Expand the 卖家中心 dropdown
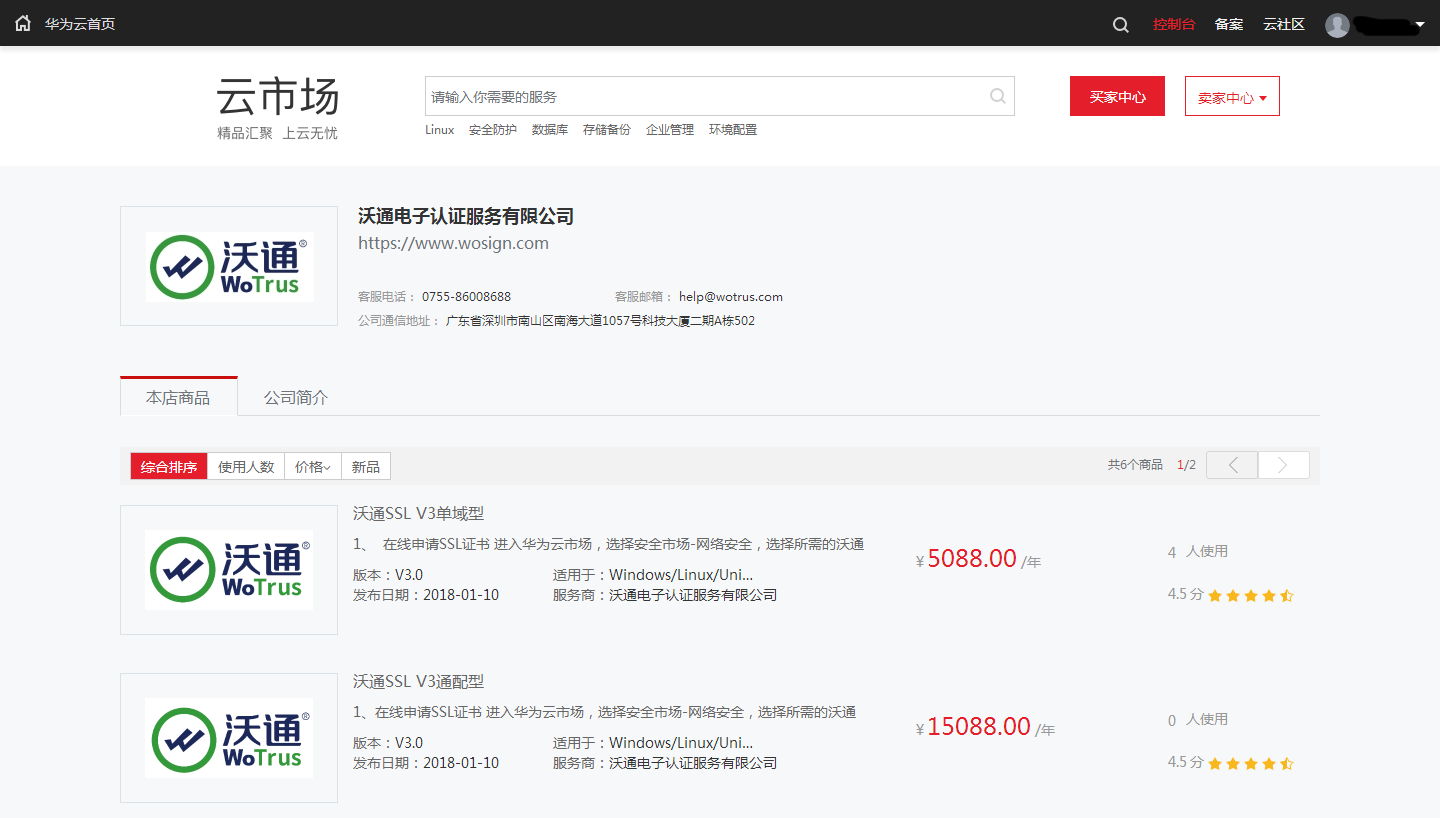The width and height of the screenshot is (1440, 818). pos(1232,97)
